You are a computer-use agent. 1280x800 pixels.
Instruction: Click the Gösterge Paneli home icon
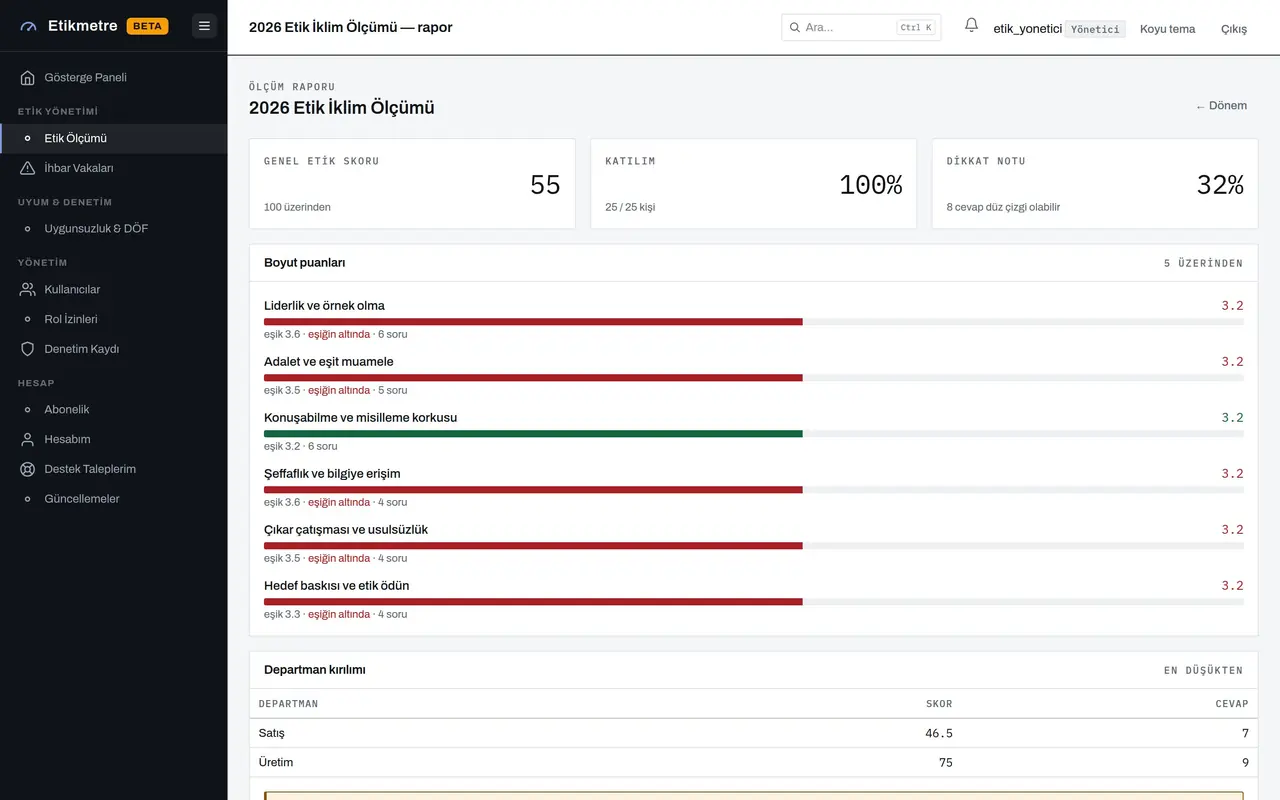point(28,77)
